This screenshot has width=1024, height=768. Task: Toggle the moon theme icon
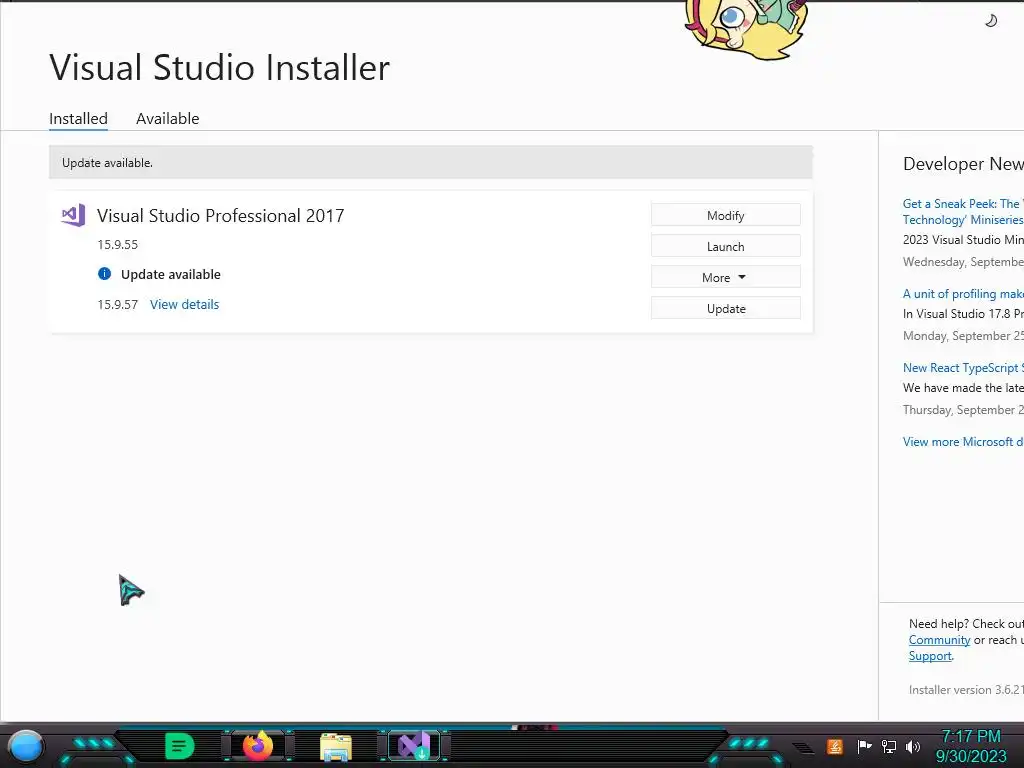[x=991, y=21]
